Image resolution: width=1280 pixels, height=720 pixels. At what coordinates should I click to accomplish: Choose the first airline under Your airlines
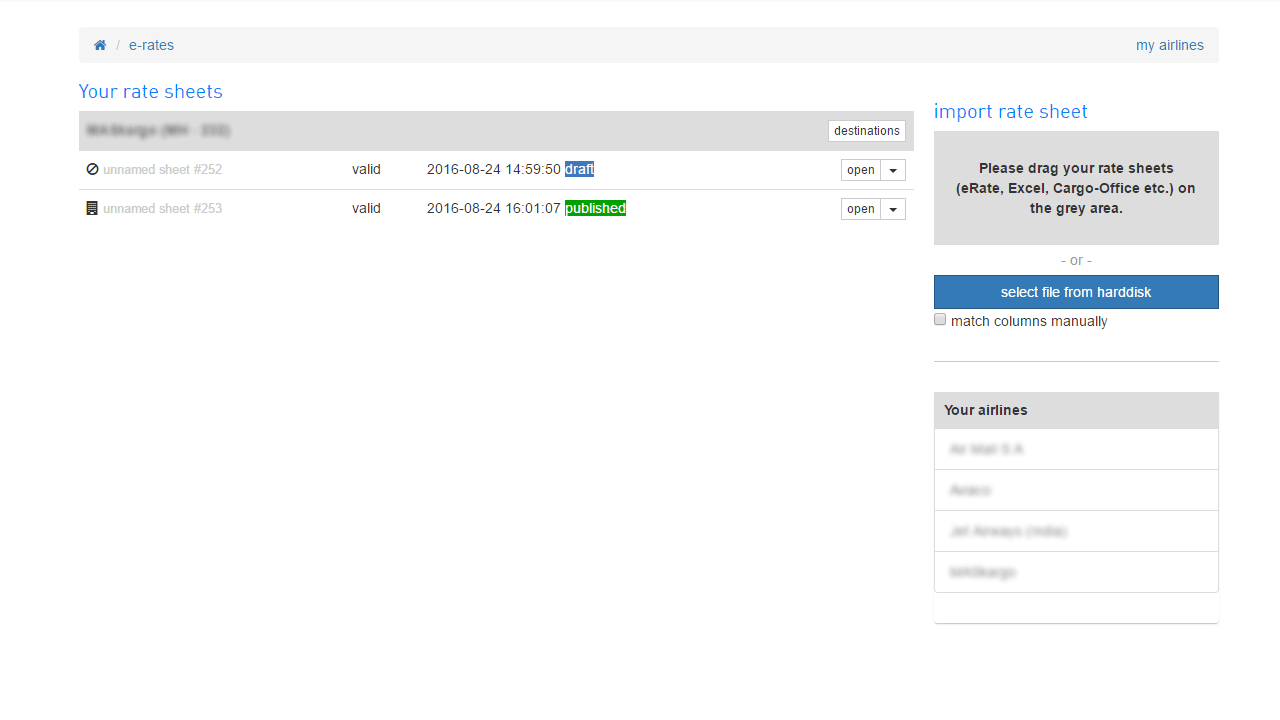point(987,449)
